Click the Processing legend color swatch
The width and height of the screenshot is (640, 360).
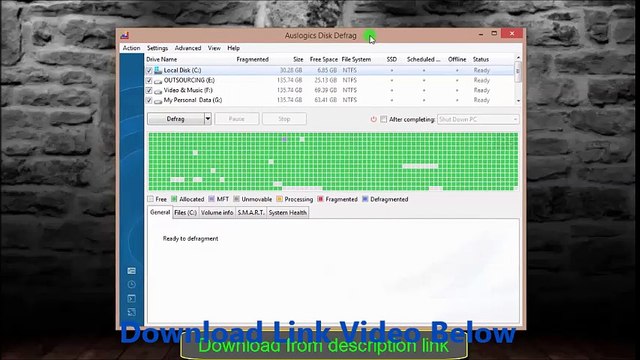(279, 199)
